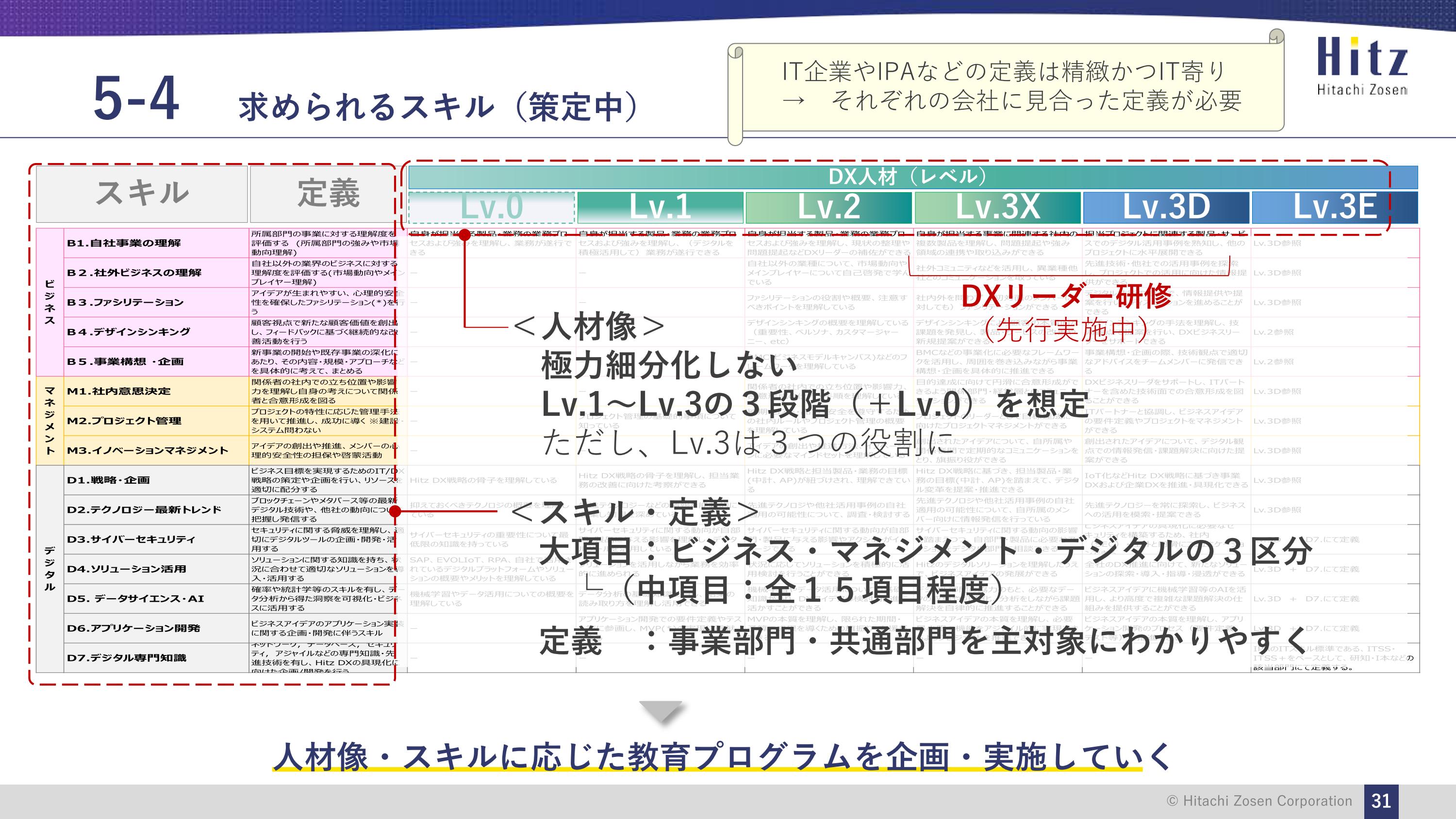The width and height of the screenshot is (1456, 819).
Task: Select the Lv.0 level header
Action: (x=491, y=207)
